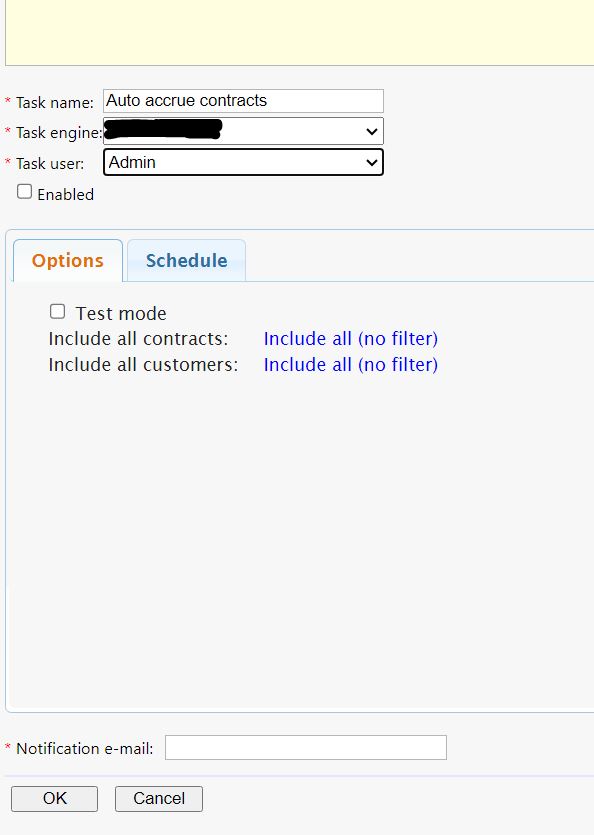594x835 pixels.
Task: Click the Task name text field
Action: click(x=243, y=101)
